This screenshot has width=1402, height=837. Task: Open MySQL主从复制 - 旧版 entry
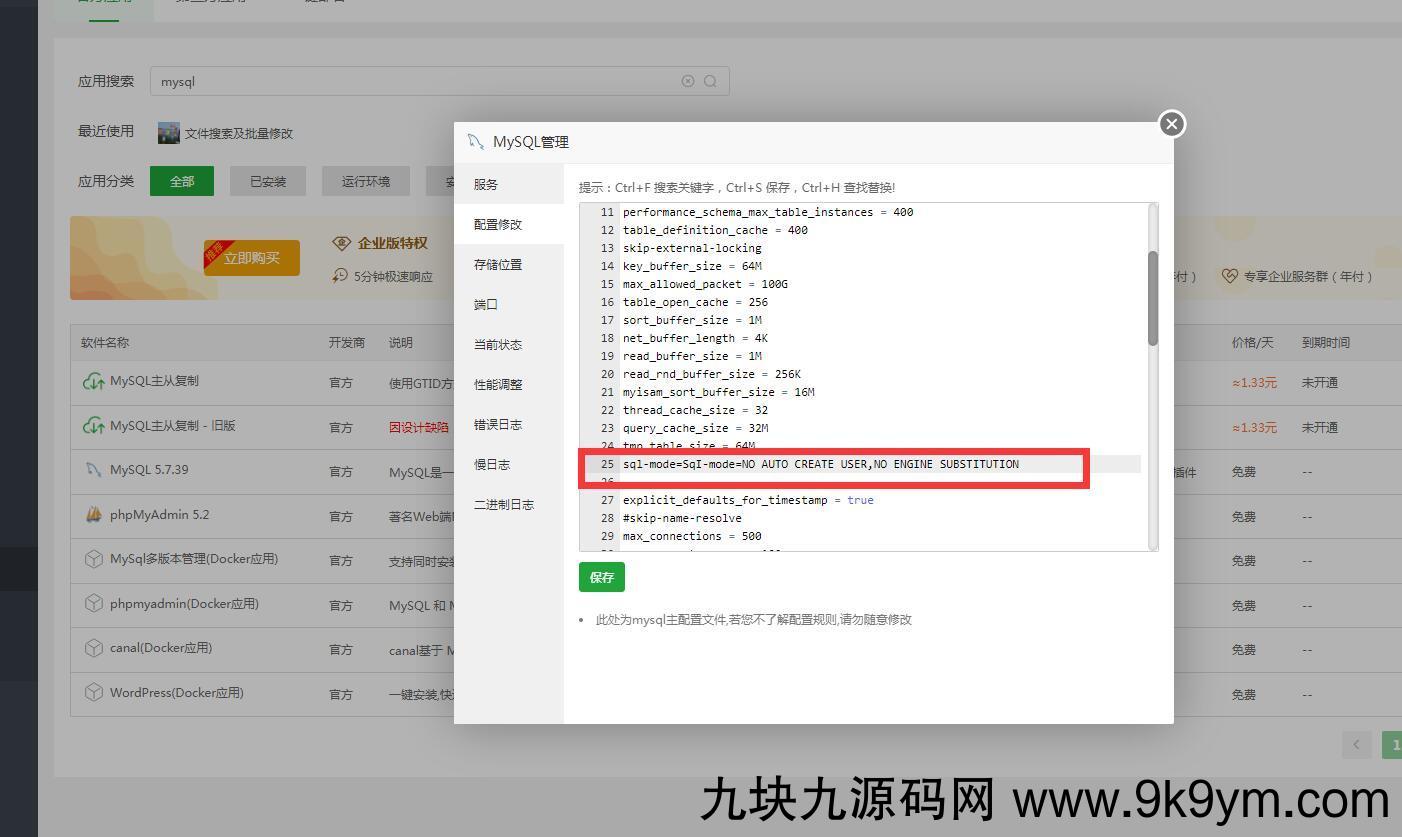point(173,425)
